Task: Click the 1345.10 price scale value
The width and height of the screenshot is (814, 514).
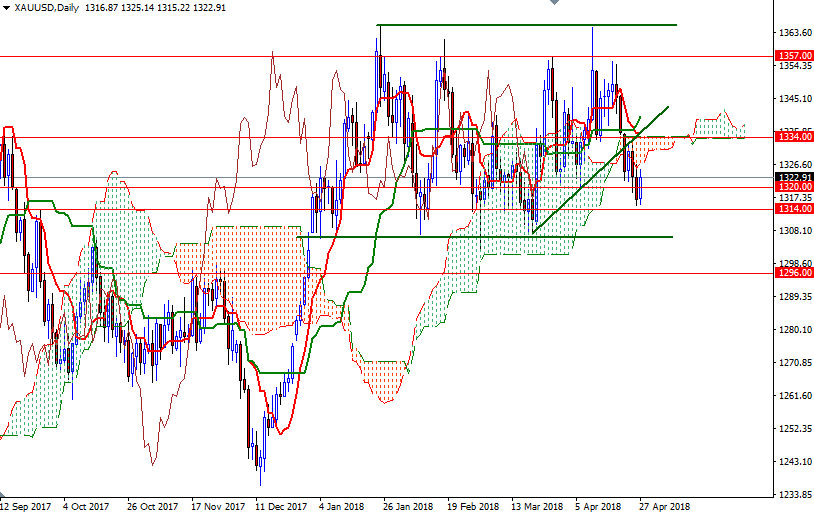Action: coord(795,99)
